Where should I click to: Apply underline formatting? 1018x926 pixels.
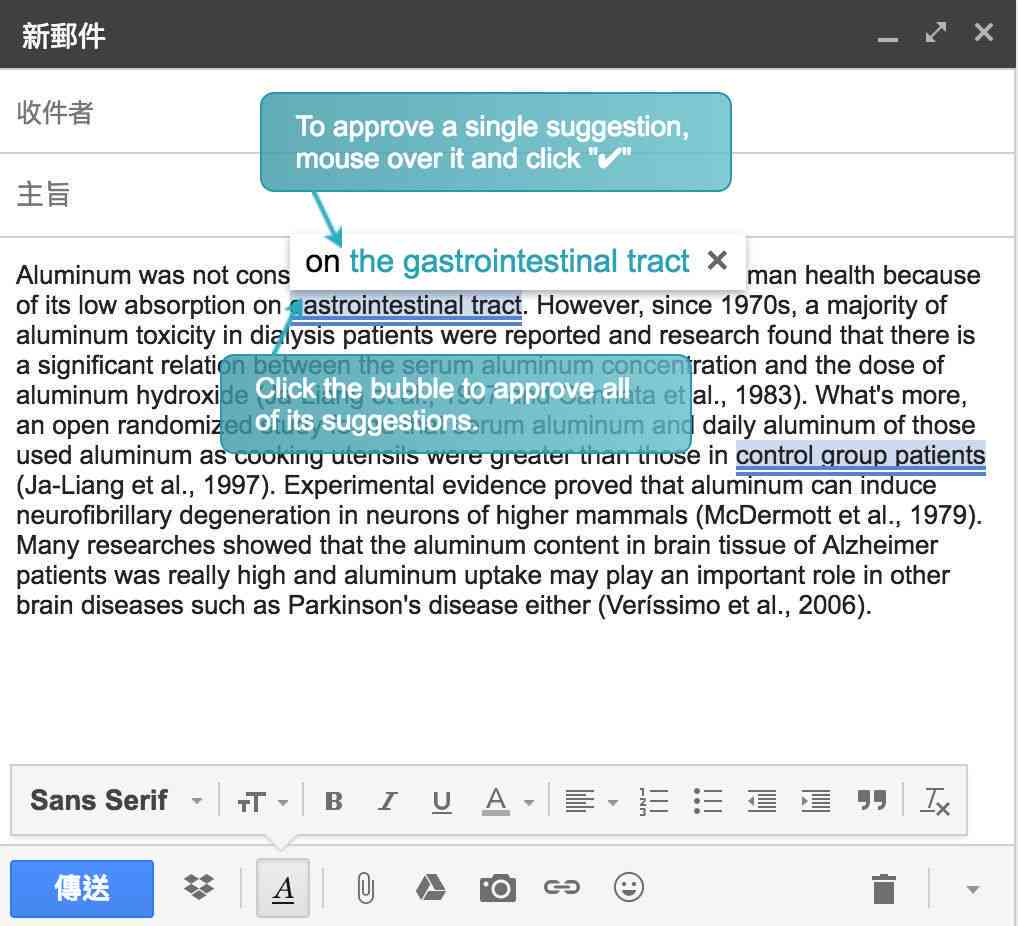pyautogui.click(x=441, y=801)
